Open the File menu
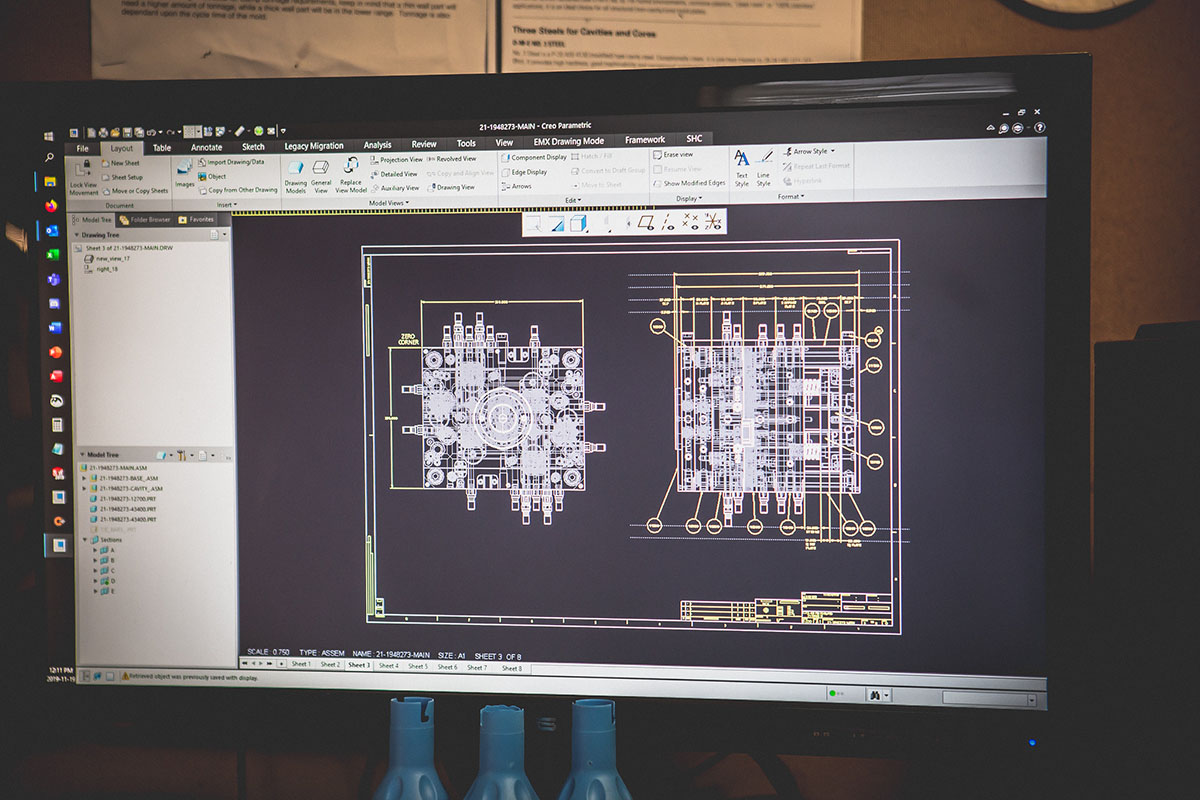 click(x=82, y=148)
